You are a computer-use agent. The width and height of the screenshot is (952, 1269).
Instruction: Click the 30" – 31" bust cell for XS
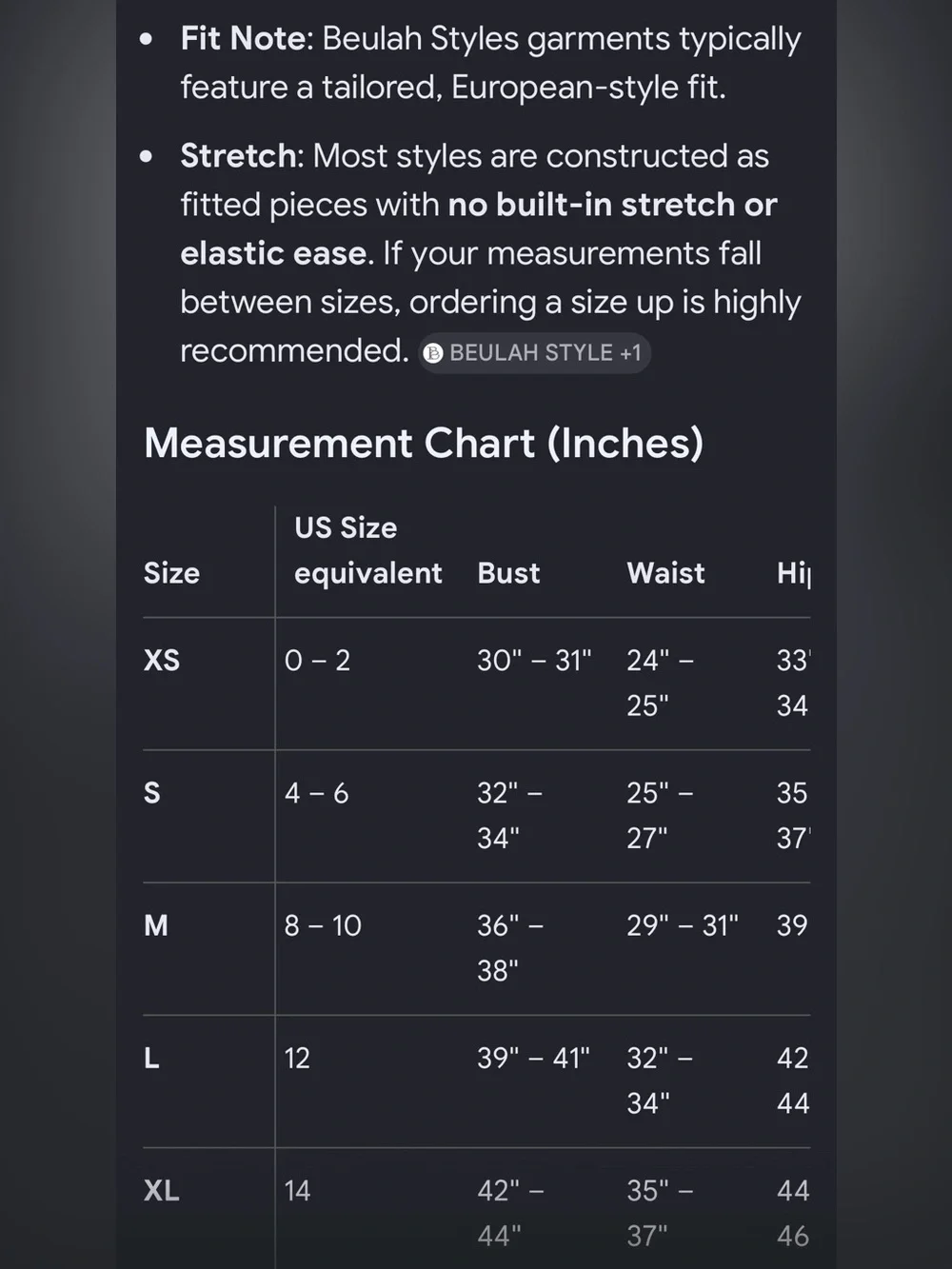point(534,661)
